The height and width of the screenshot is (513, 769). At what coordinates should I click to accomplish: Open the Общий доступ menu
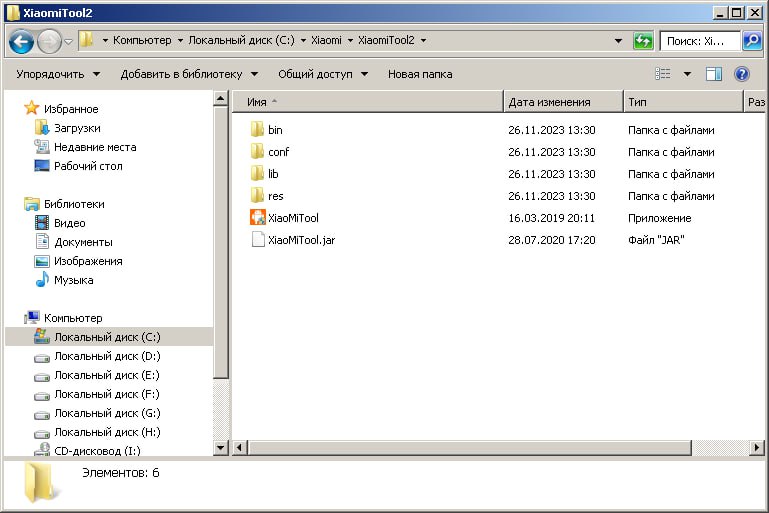(x=323, y=74)
